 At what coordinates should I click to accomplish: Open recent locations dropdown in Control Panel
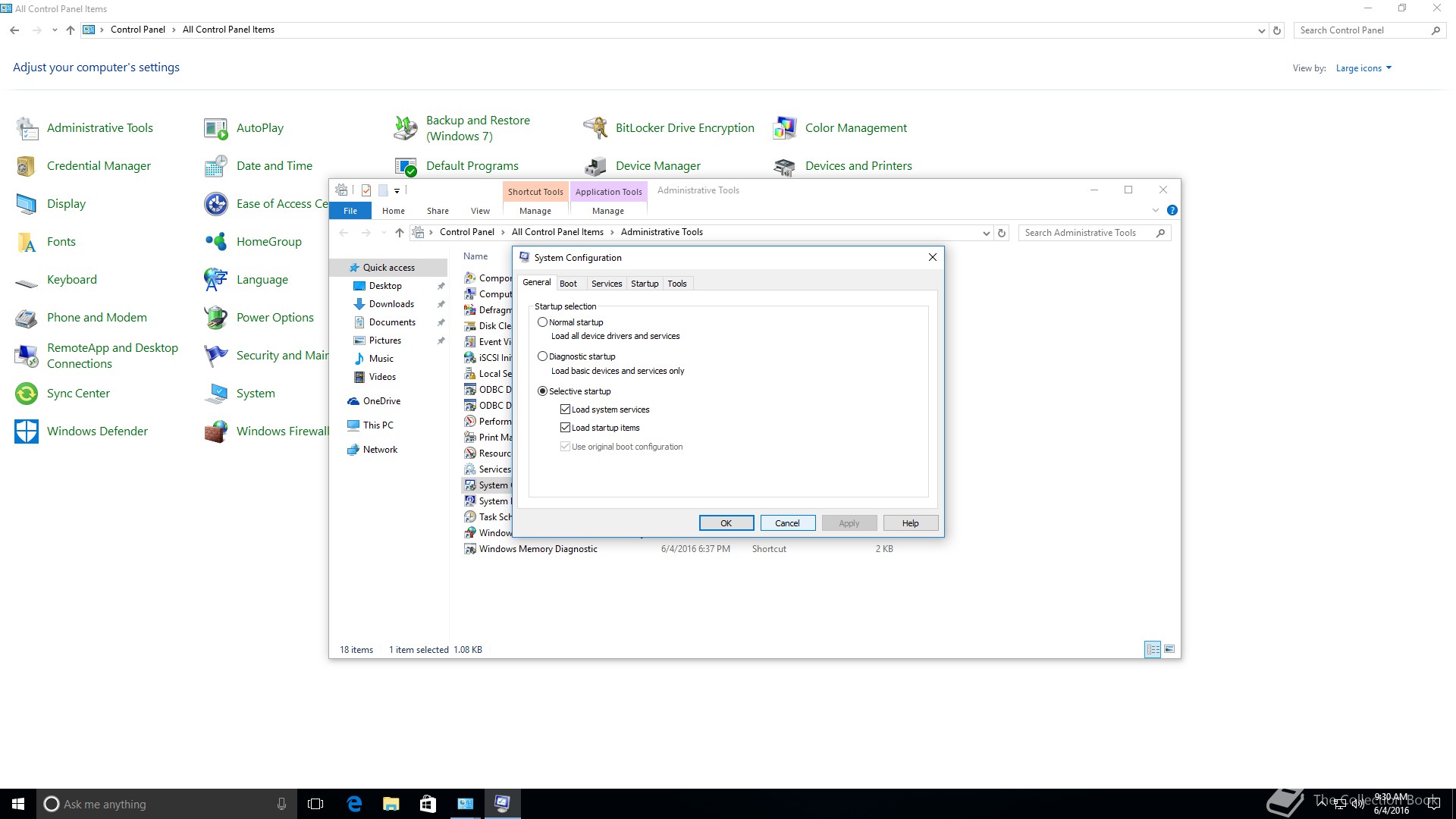click(x=55, y=30)
